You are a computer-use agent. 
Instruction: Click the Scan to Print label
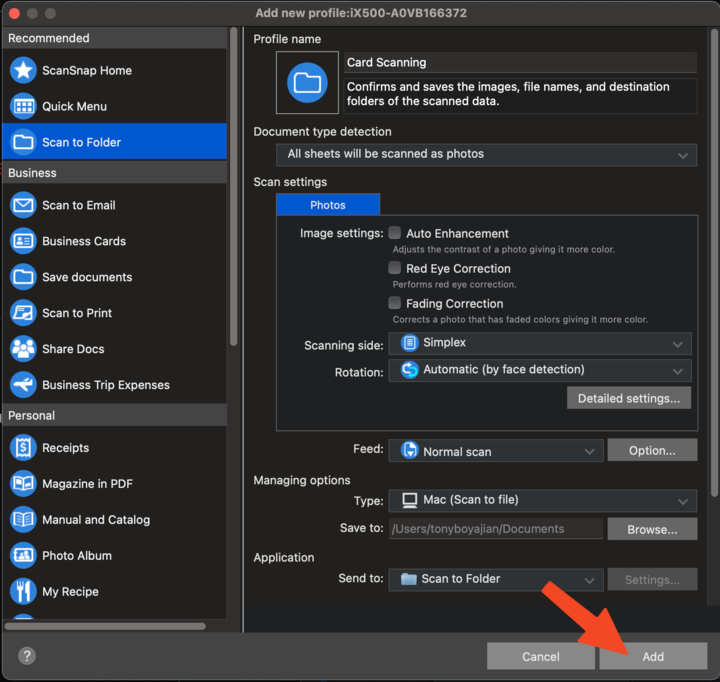pos(77,313)
